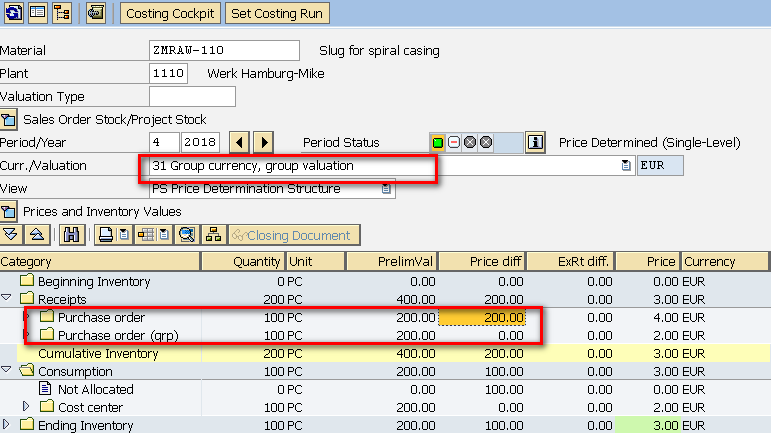This screenshot has width=771, height=433.
Task: Collapse the Receipts tree node
Action: pyautogui.click(x=8, y=298)
